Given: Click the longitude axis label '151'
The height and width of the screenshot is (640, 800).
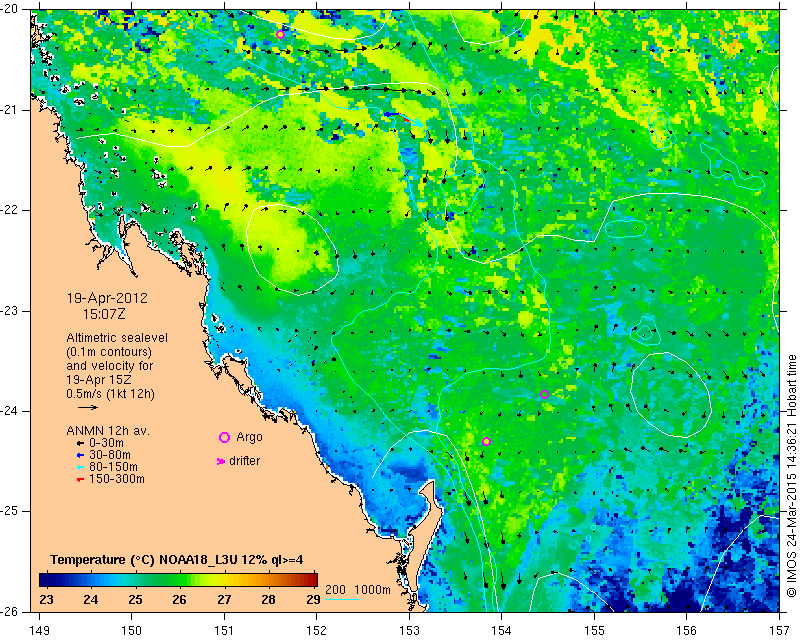Looking at the screenshot, I should pos(224,631).
